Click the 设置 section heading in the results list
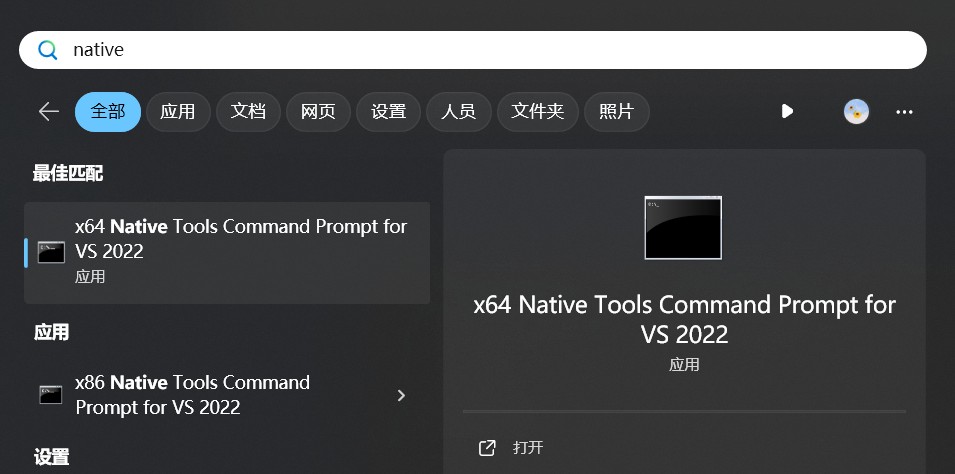This screenshot has height=474, width=955. tap(51, 456)
